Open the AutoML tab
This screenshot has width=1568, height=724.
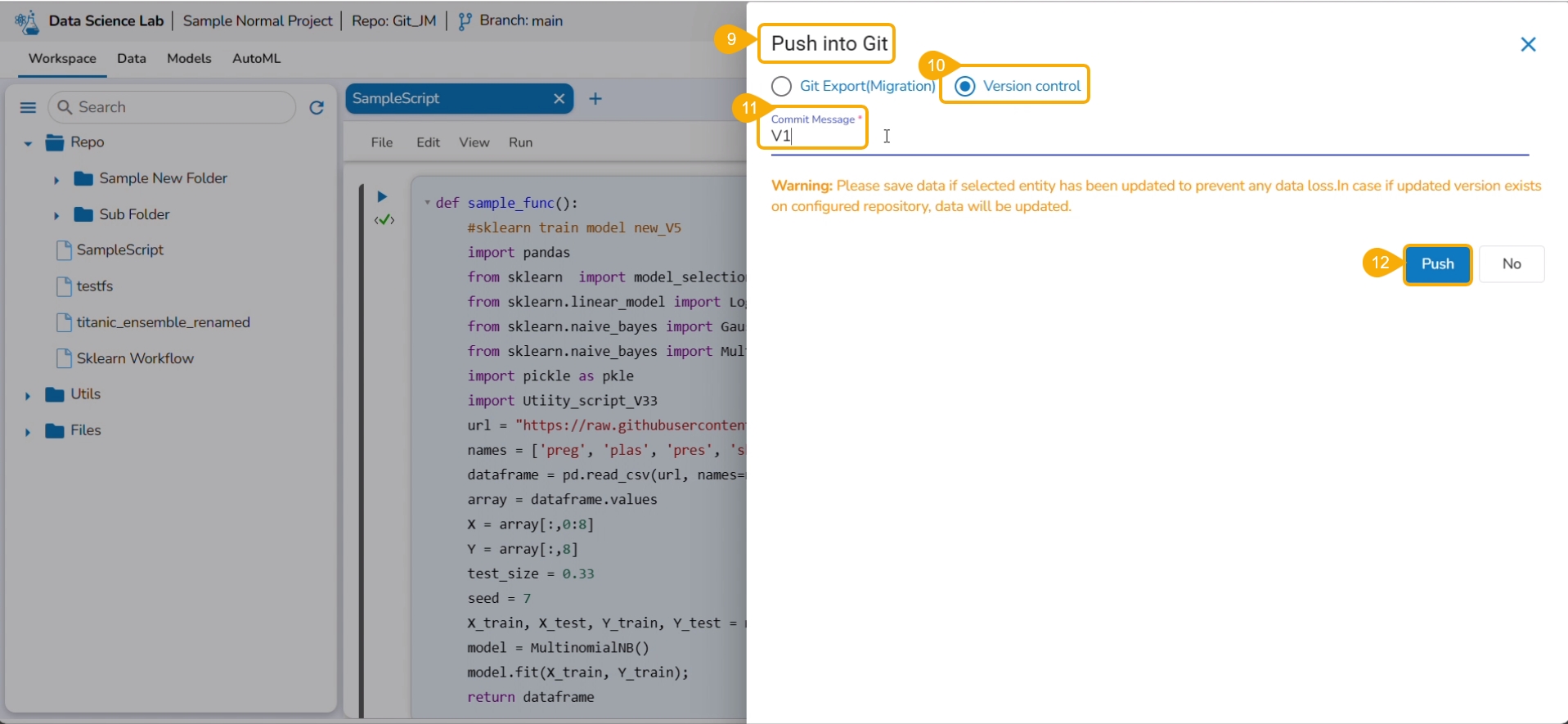point(256,58)
